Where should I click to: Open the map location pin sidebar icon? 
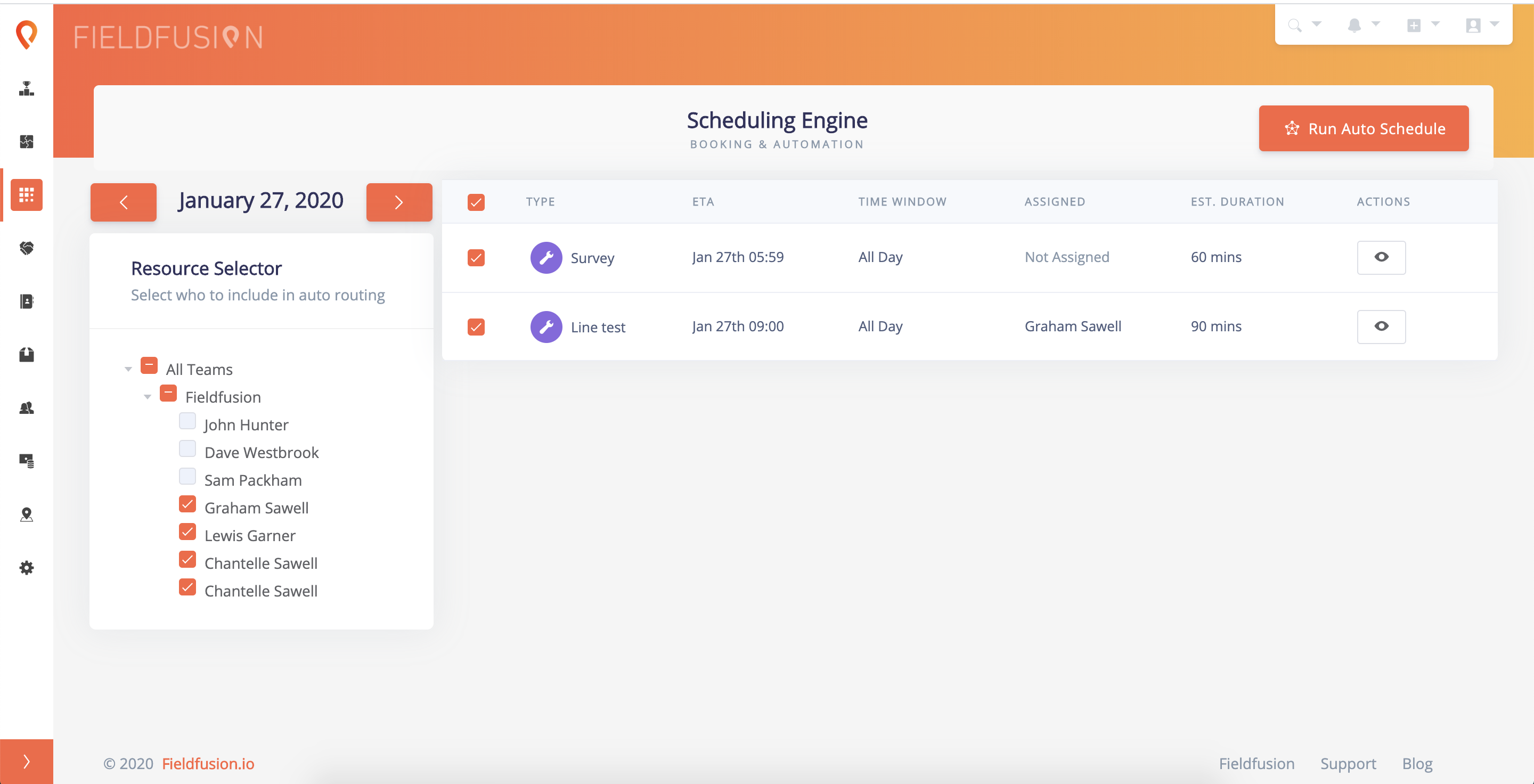pos(26,514)
